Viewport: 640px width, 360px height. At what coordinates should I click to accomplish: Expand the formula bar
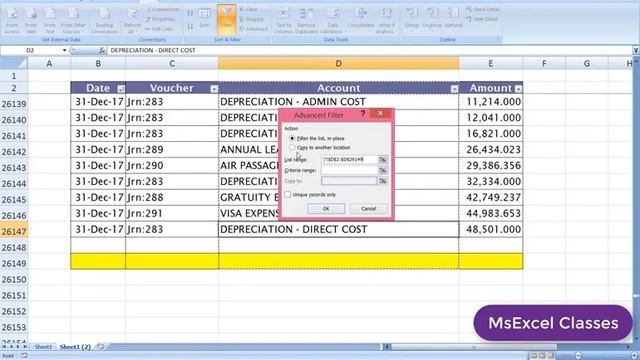[x=636, y=50]
